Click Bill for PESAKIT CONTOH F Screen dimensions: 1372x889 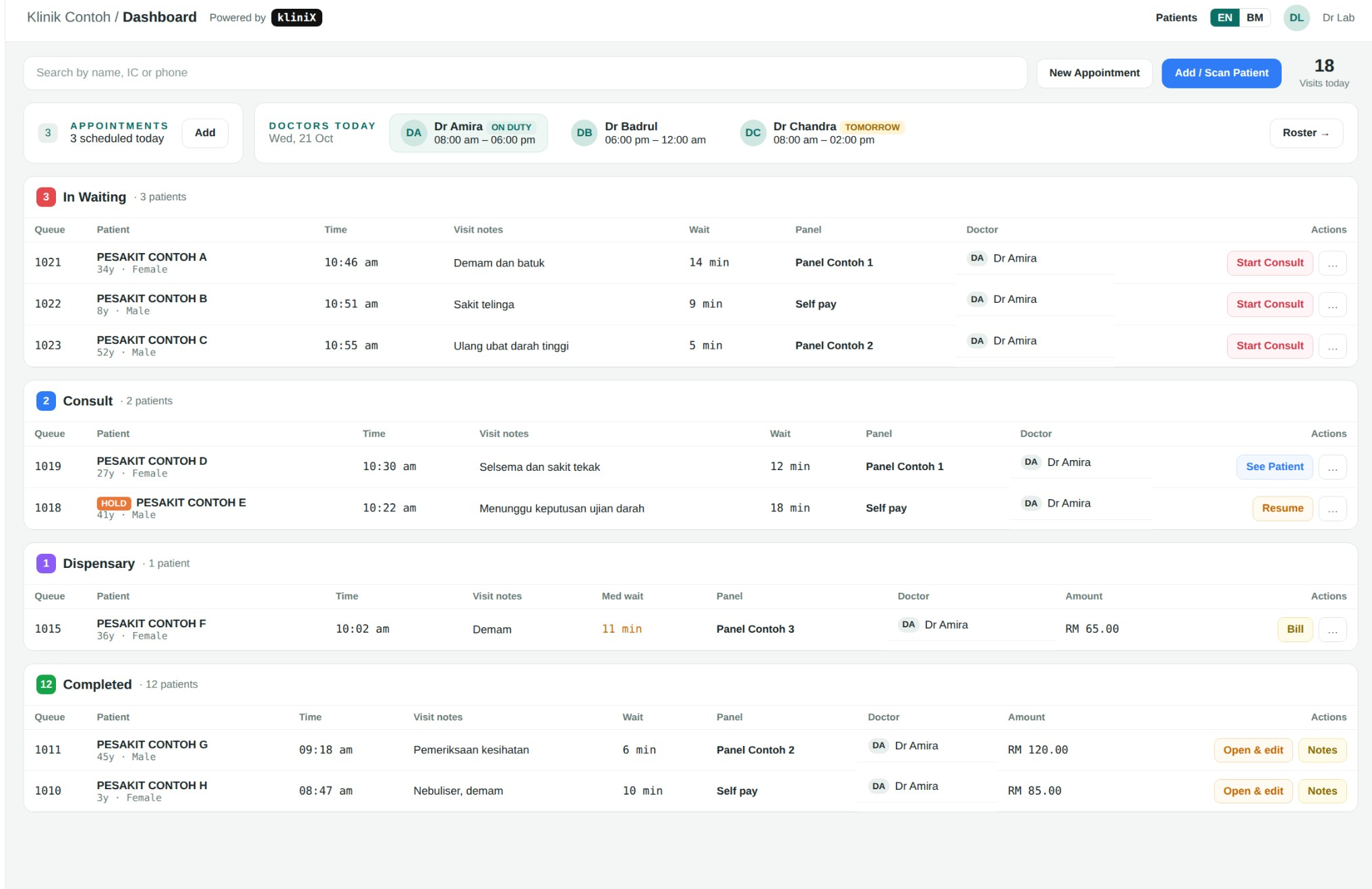(1294, 629)
